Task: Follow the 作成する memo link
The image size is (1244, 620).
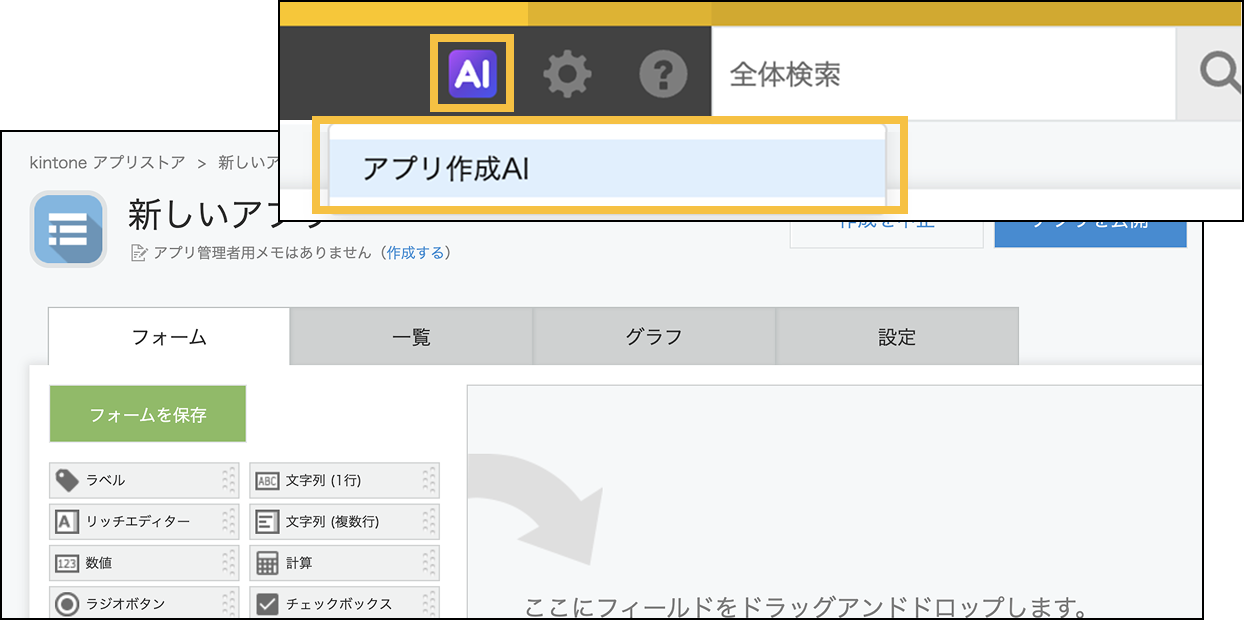Action: (415, 253)
